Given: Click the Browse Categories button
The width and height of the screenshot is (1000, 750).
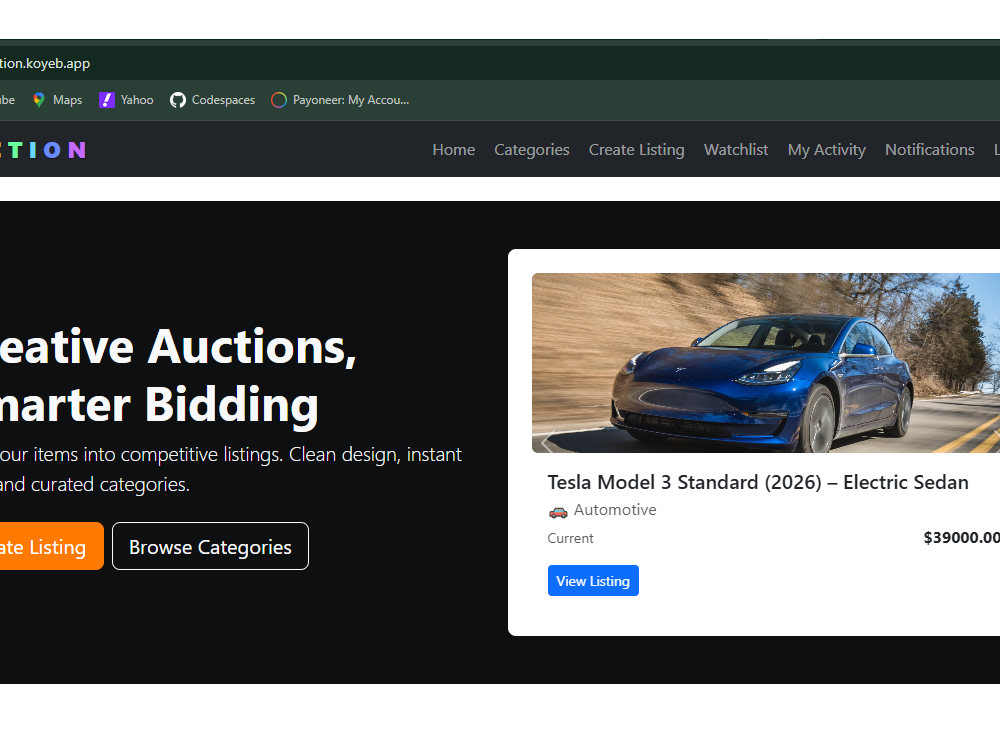Looking at the screenshot, I should pos(210,546).
